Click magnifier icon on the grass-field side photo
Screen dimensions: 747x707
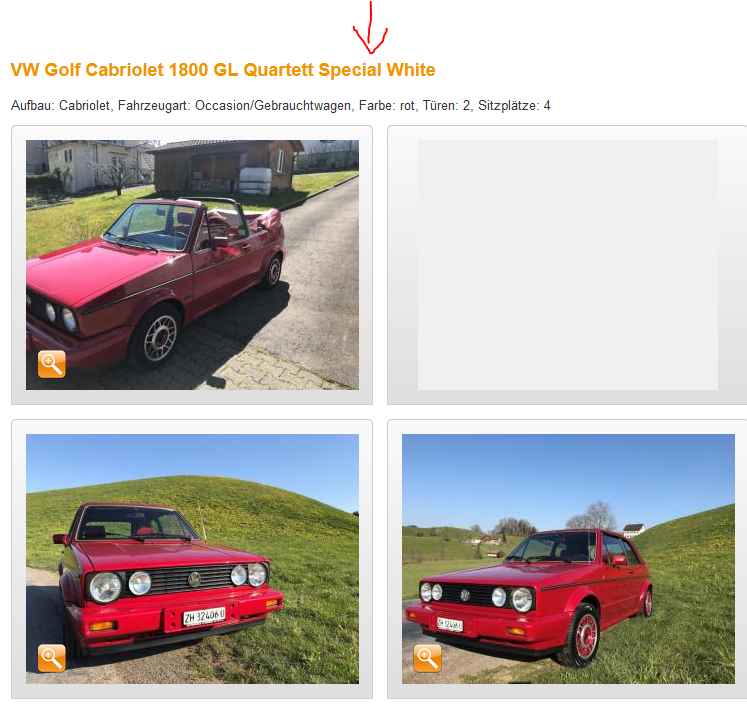pyautogui.click(x=427, y=658)
